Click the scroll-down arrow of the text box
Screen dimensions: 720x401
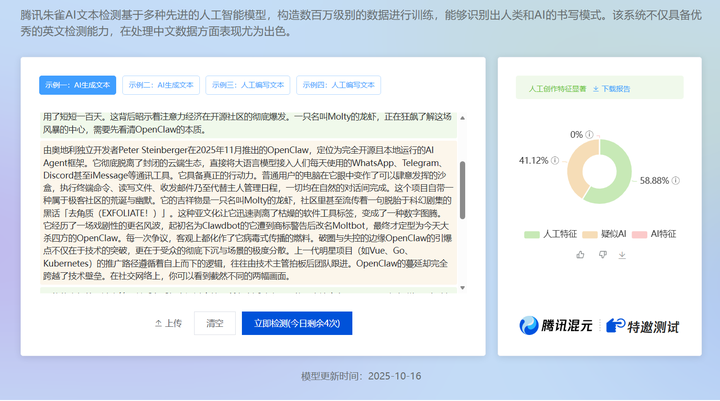pyautogui.click(x=462, y=288)
